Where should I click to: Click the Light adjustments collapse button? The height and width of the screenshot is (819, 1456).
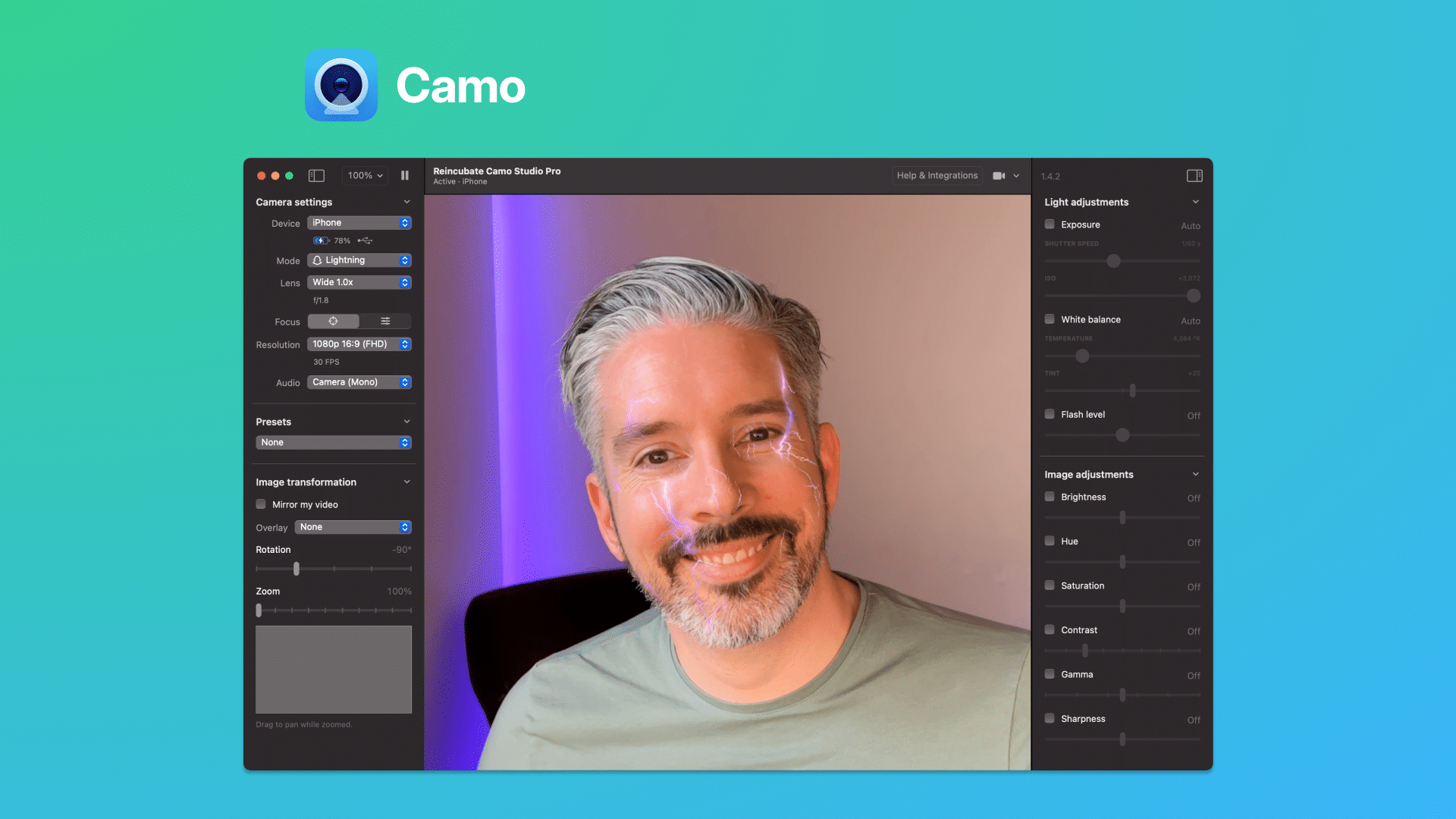1195,202
